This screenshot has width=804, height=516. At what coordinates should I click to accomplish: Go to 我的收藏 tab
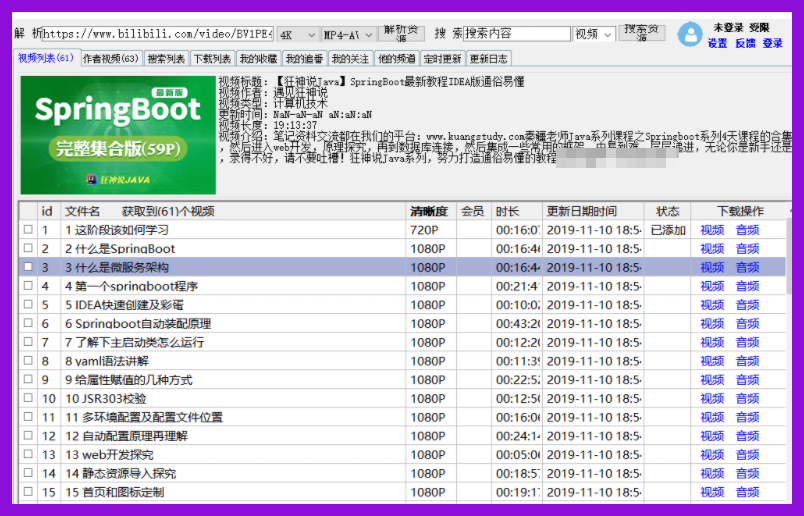click(x=258, y=58)
